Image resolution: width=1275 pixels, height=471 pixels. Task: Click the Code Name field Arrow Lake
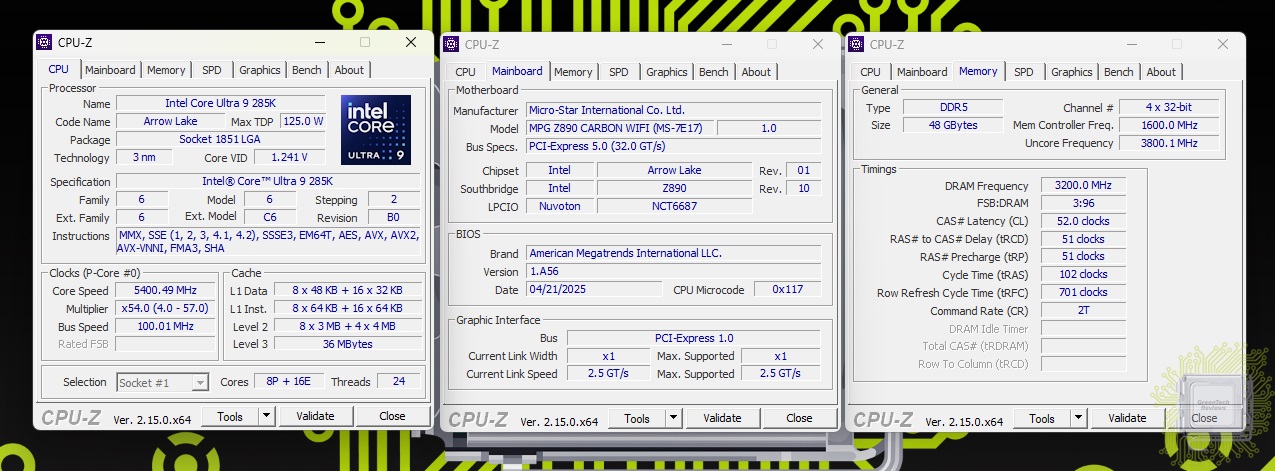pyautogui.click(x=171, y=121)
